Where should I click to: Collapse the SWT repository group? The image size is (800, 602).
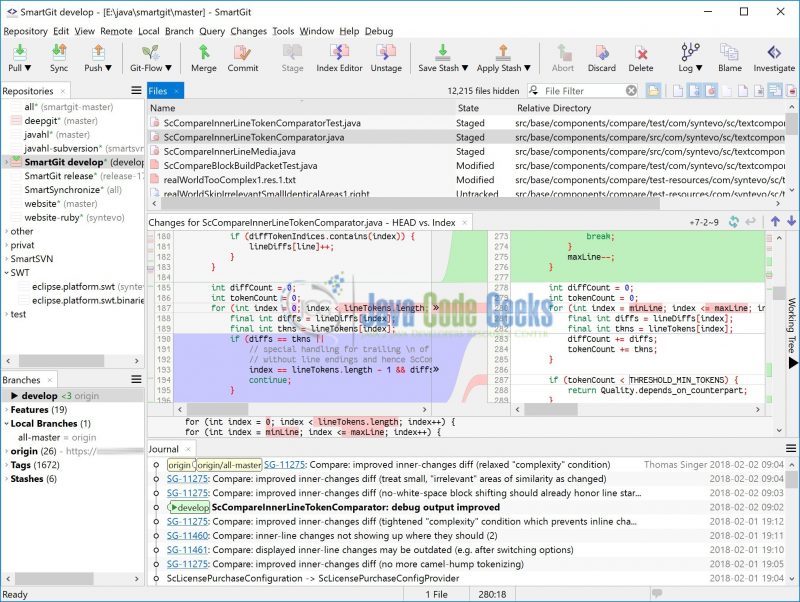coord(6,272)
